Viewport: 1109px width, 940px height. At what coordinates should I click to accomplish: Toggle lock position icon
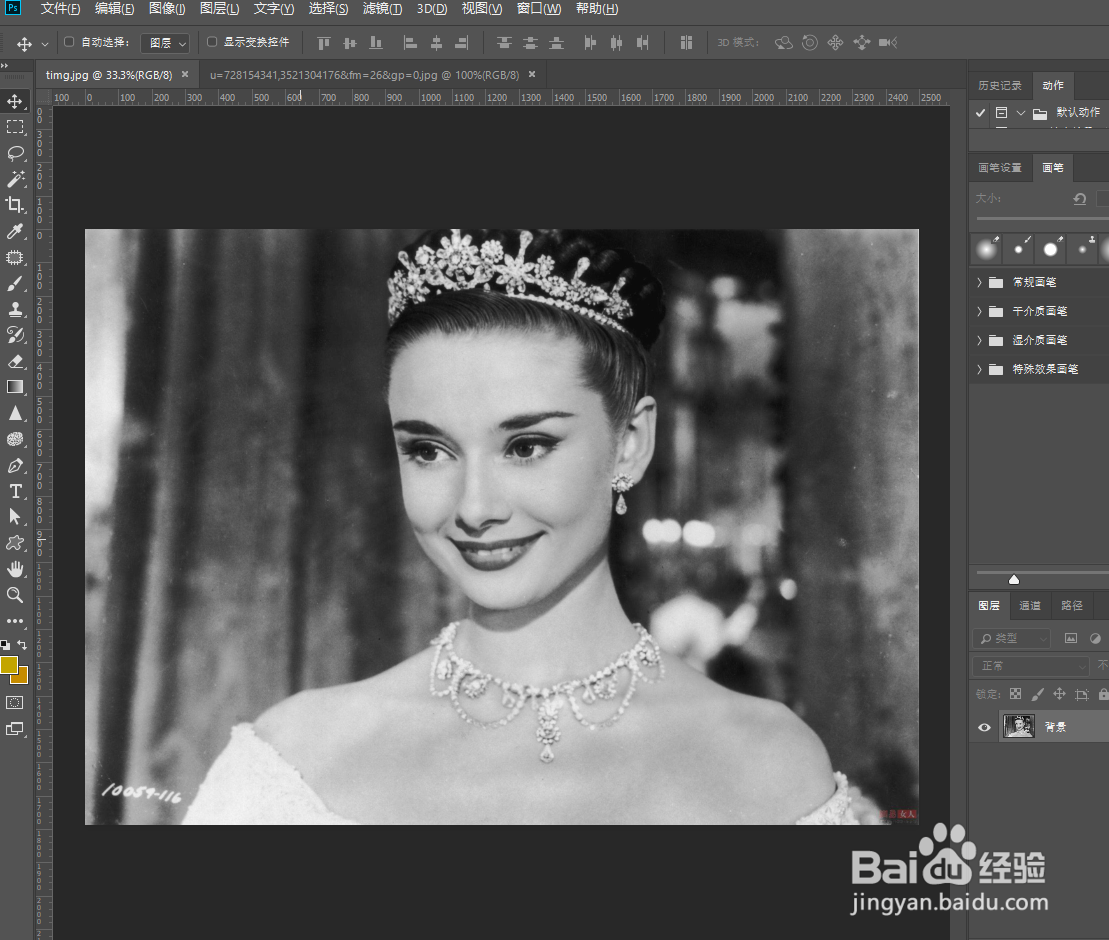coord(1059,694)
